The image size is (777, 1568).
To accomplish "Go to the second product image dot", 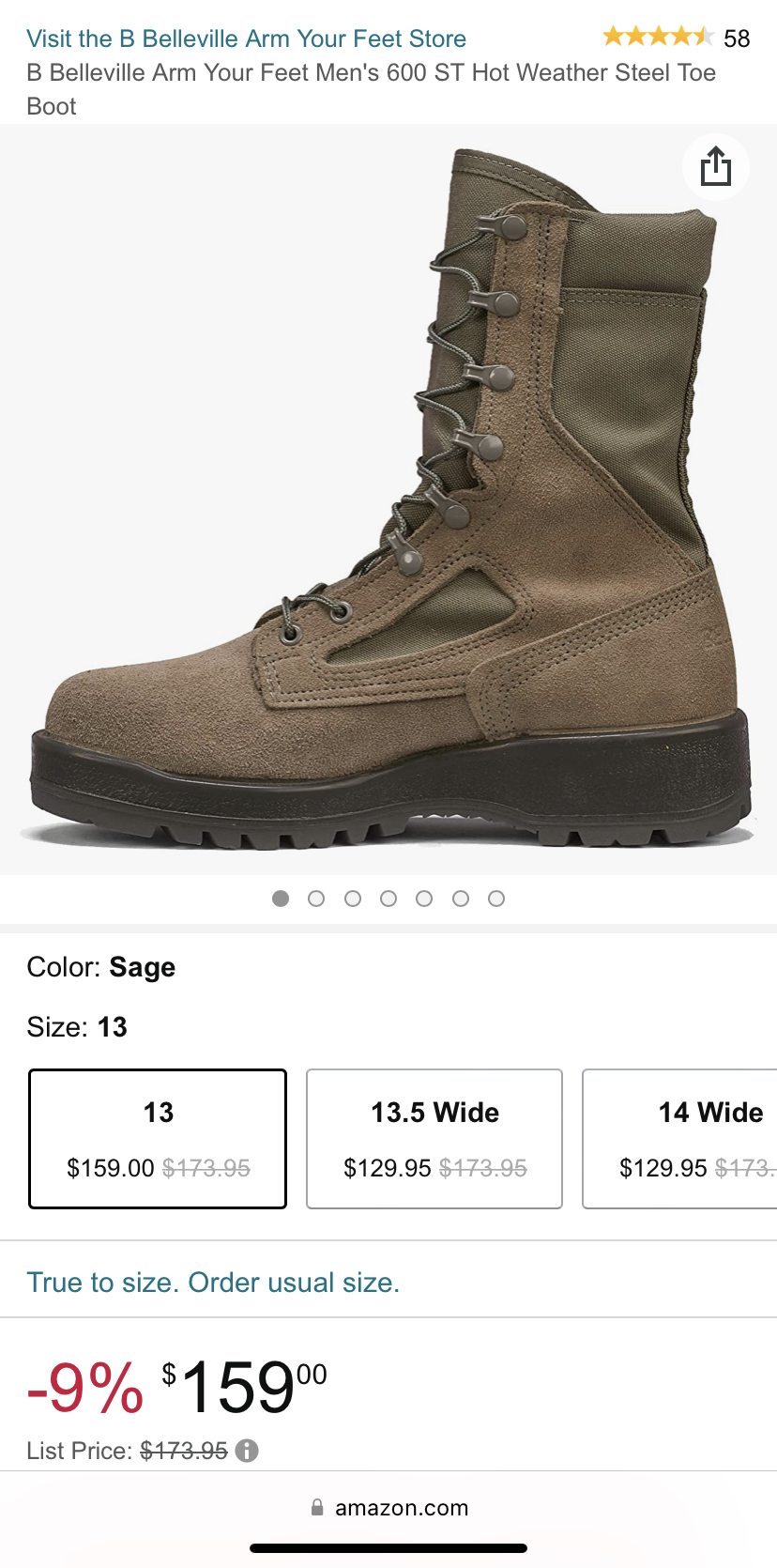I will [x=316, y=899].
